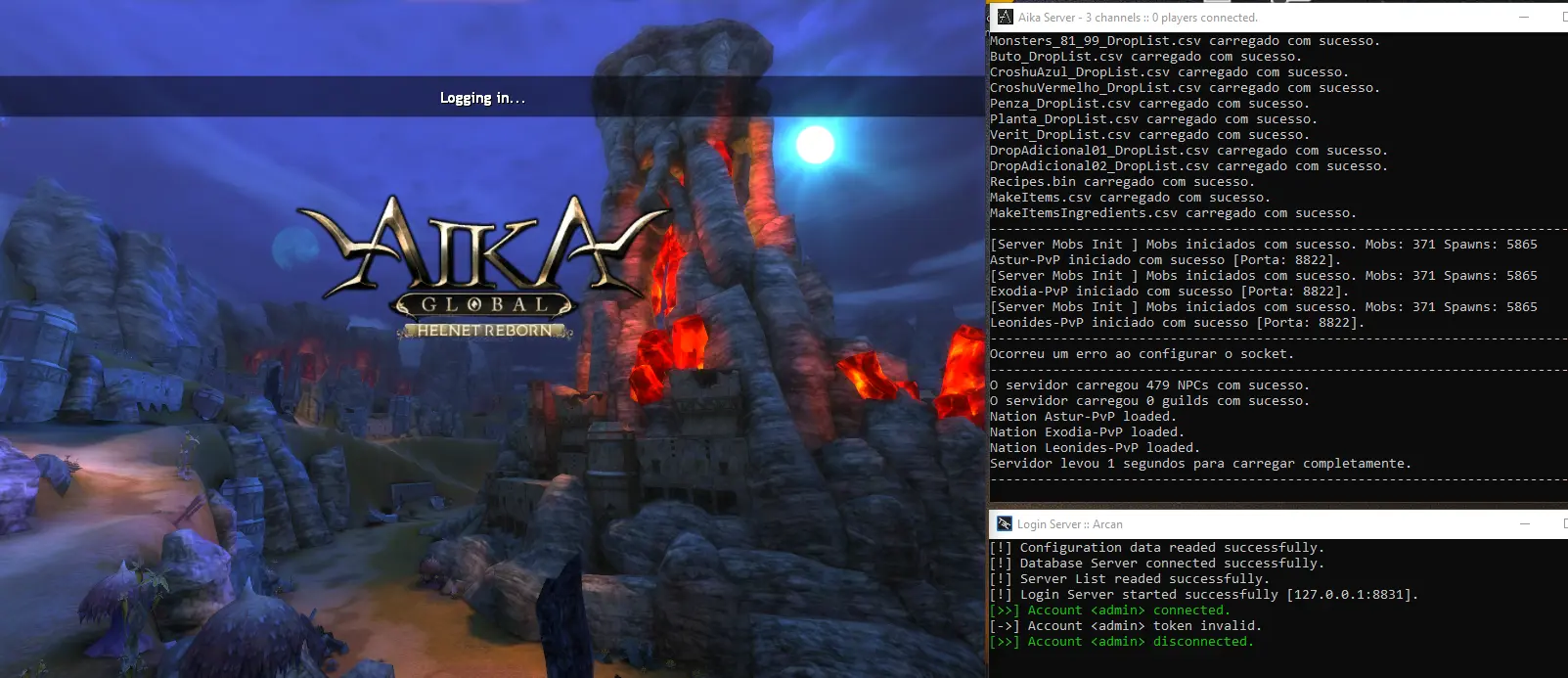Viewport: 1568px width, 678px height.
Task: Click the Aika Server title bar text
Action: coord(1138,18)
